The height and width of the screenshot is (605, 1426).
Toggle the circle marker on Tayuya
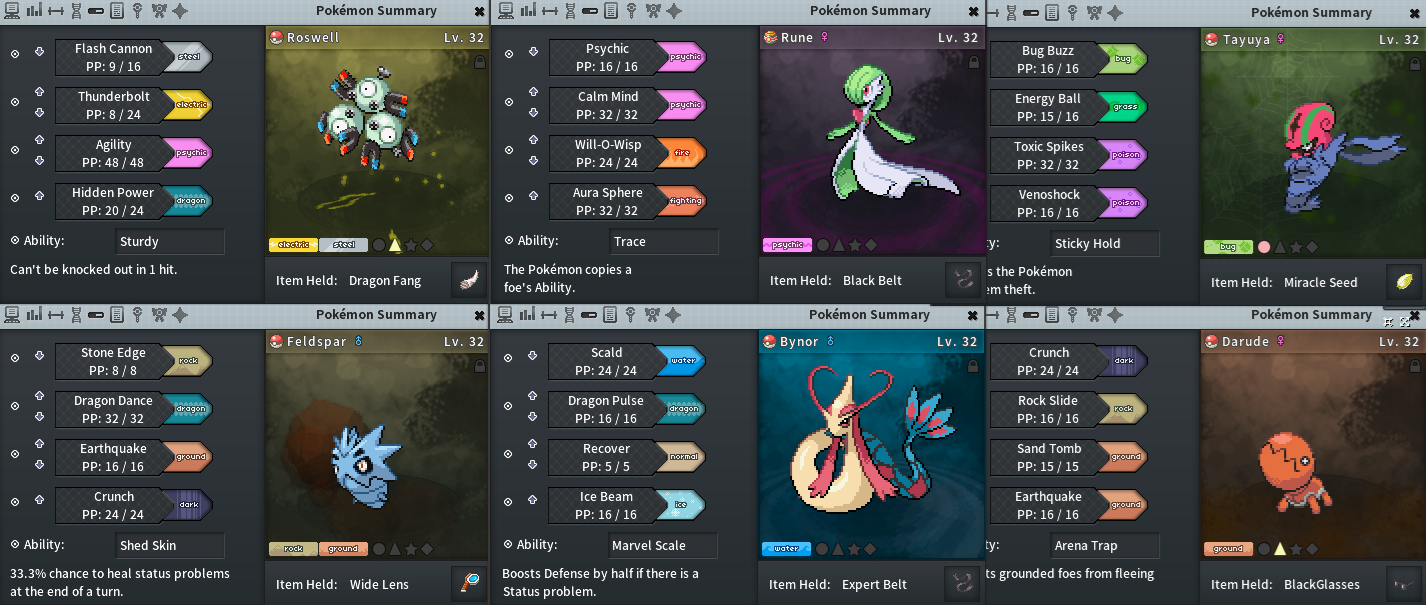(1264, 246)
